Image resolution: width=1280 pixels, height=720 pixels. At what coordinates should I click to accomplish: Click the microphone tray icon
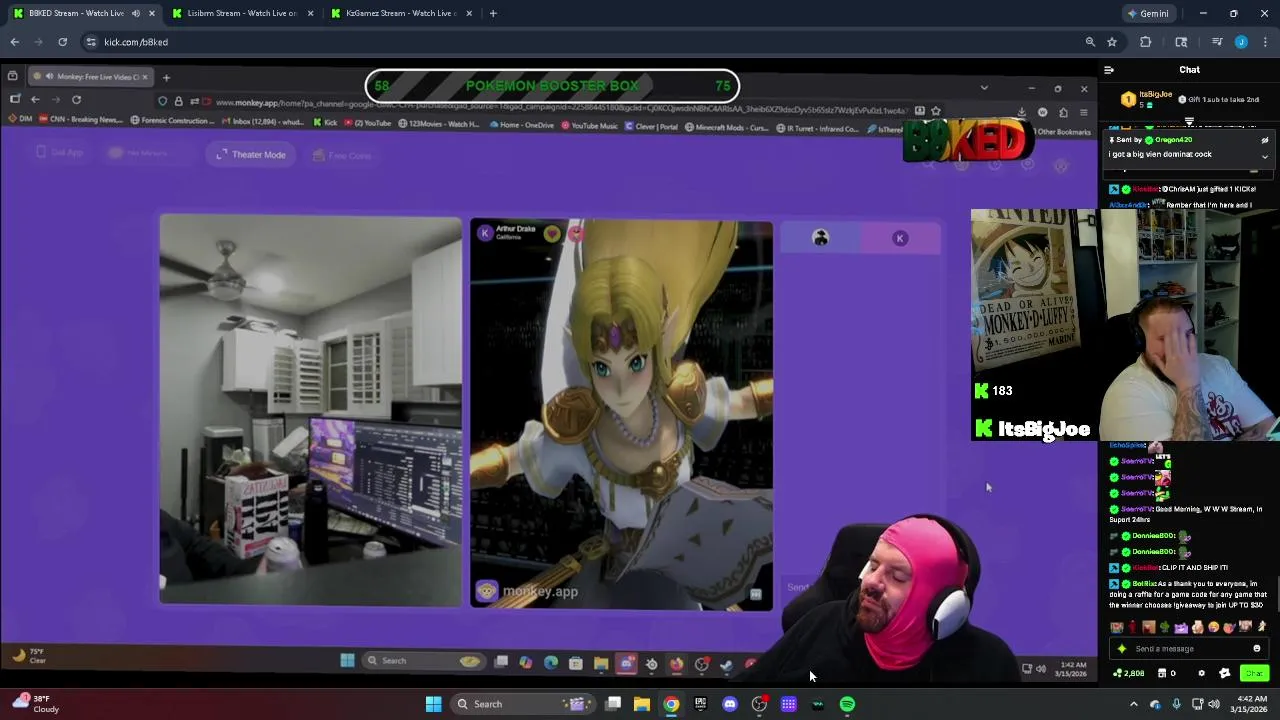click(x=1176, y=704)
